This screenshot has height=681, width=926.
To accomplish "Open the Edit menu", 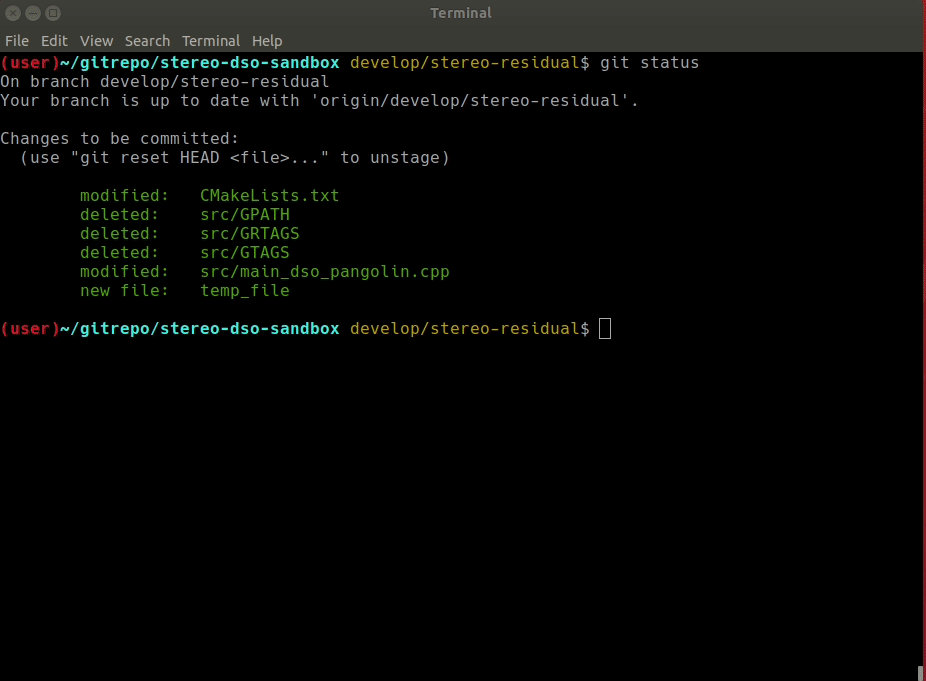I will [54, 41].
